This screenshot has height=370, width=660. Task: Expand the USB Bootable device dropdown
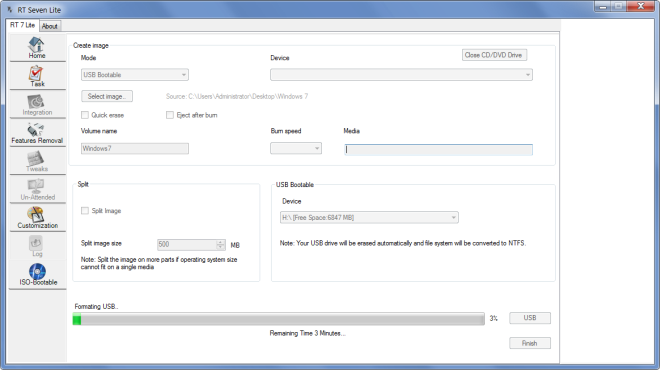coord(369,217)
